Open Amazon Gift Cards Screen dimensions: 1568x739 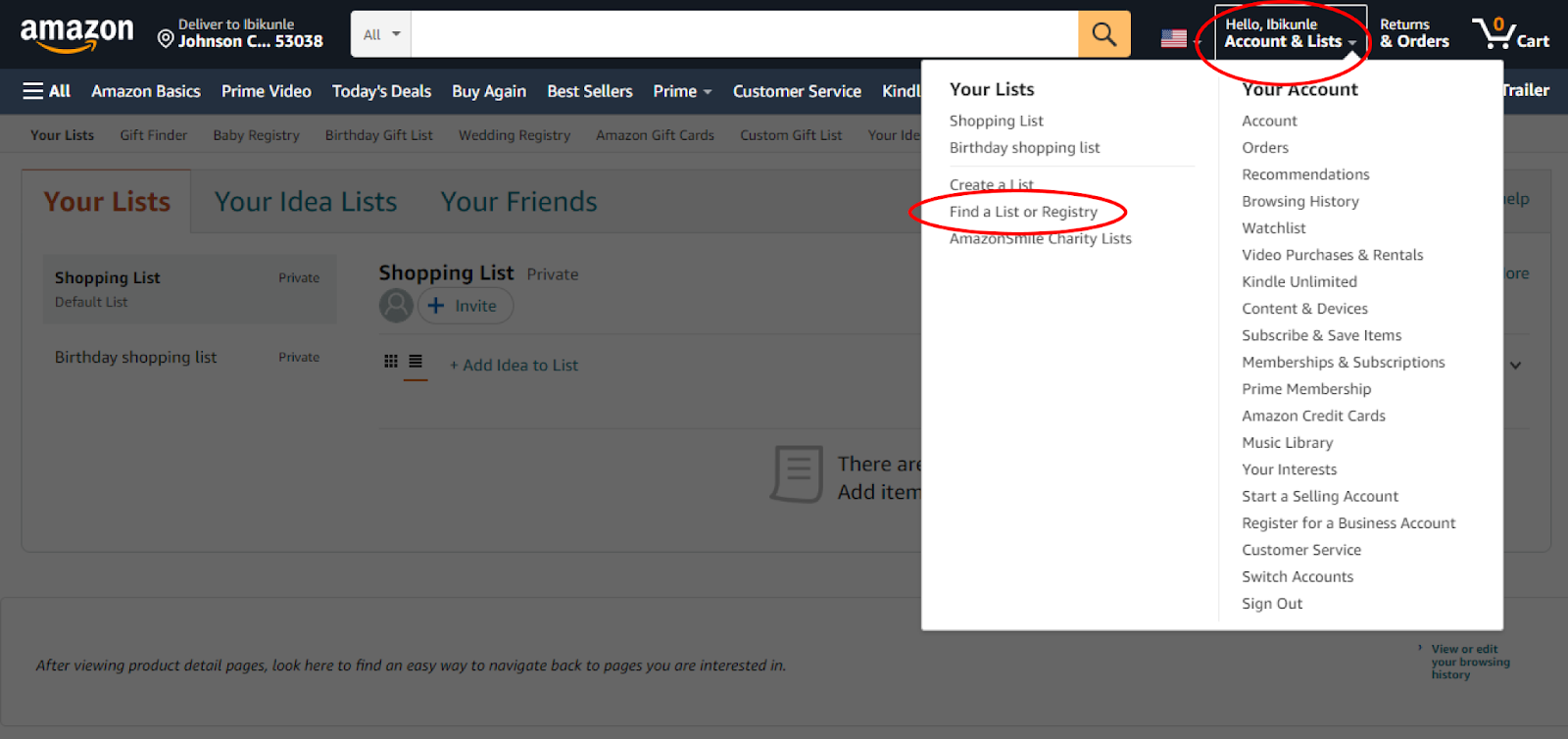point(655,135)
